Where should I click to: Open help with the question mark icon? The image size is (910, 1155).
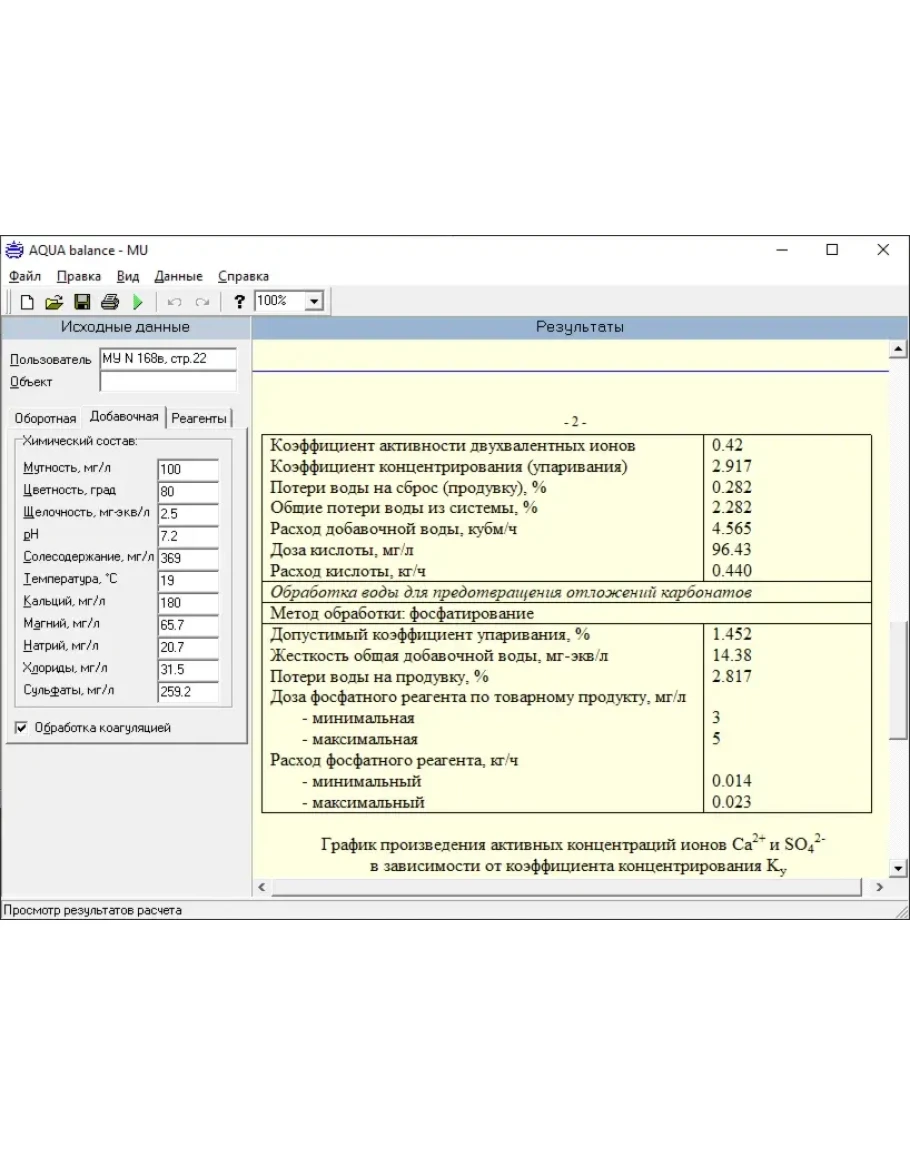click(x=239, y=302)
